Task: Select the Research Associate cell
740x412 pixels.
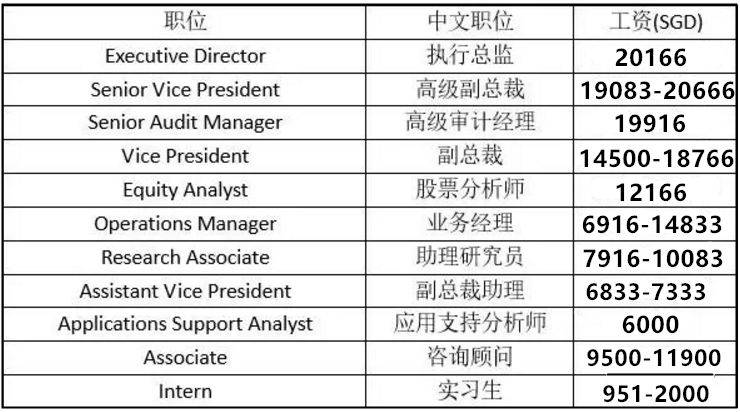Action: tap(185, 257)
